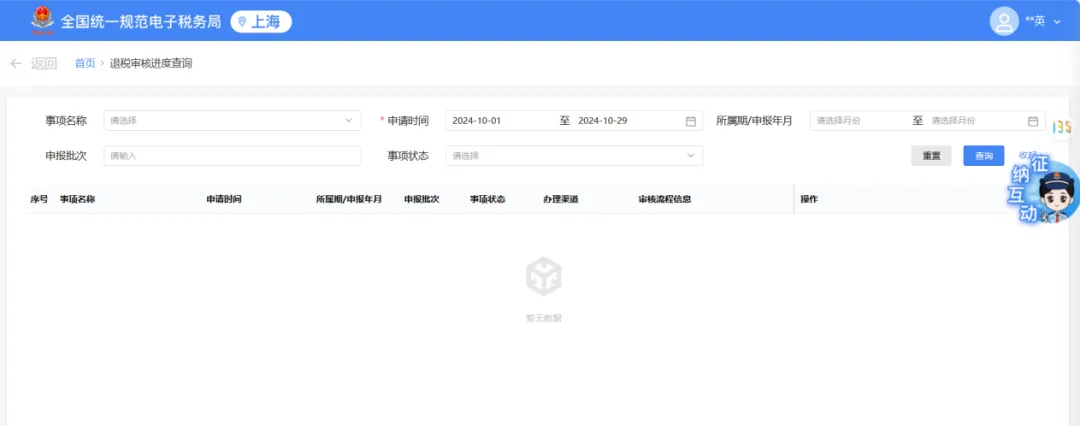This screenshot has width=1080, height=426.
Task: Open the 事项状态 dropdown
Action: click(x=574, y=156)
